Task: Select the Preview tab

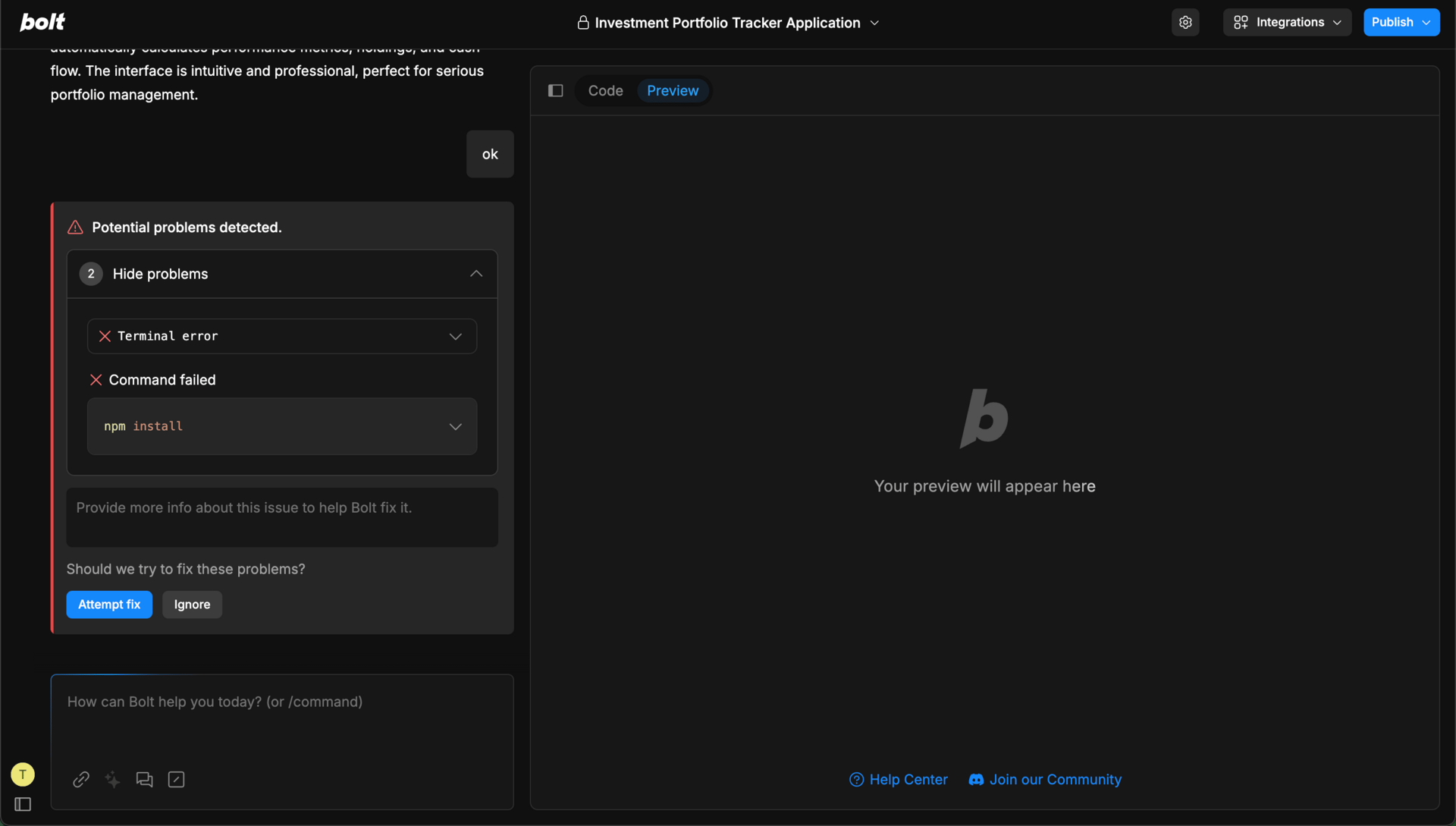Action: pyautogui.click(x=672, y=90)
